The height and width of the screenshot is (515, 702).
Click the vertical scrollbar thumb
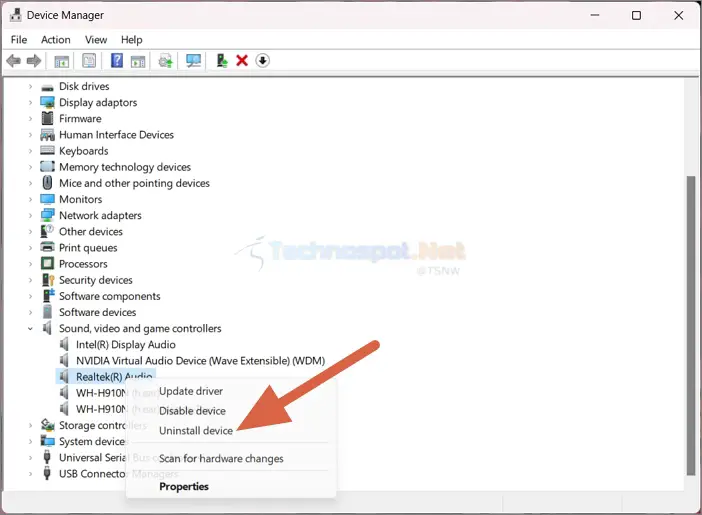tap(691, 326)
